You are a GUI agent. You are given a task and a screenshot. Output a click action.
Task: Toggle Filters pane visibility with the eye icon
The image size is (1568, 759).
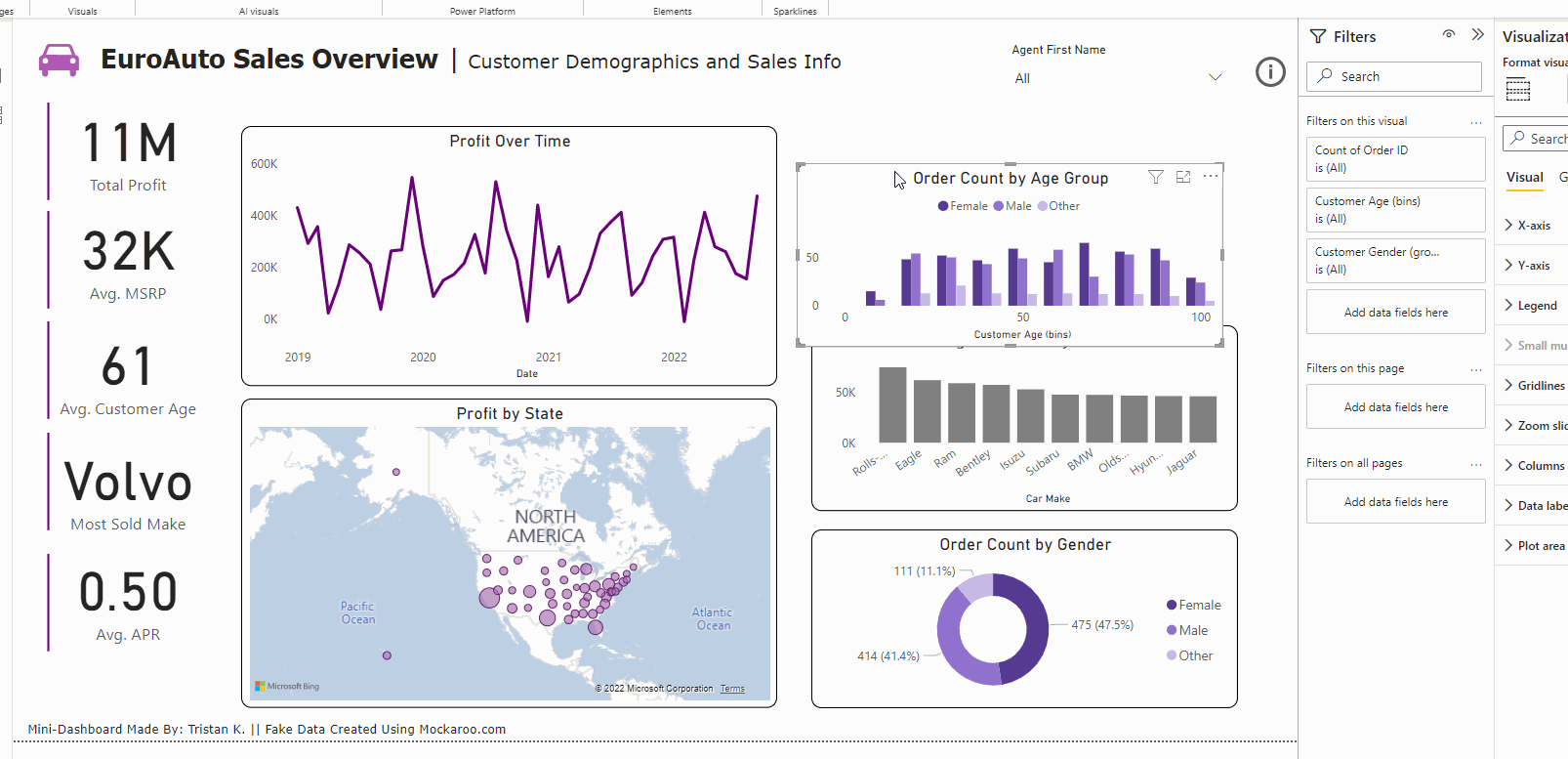pos(1449,34)
